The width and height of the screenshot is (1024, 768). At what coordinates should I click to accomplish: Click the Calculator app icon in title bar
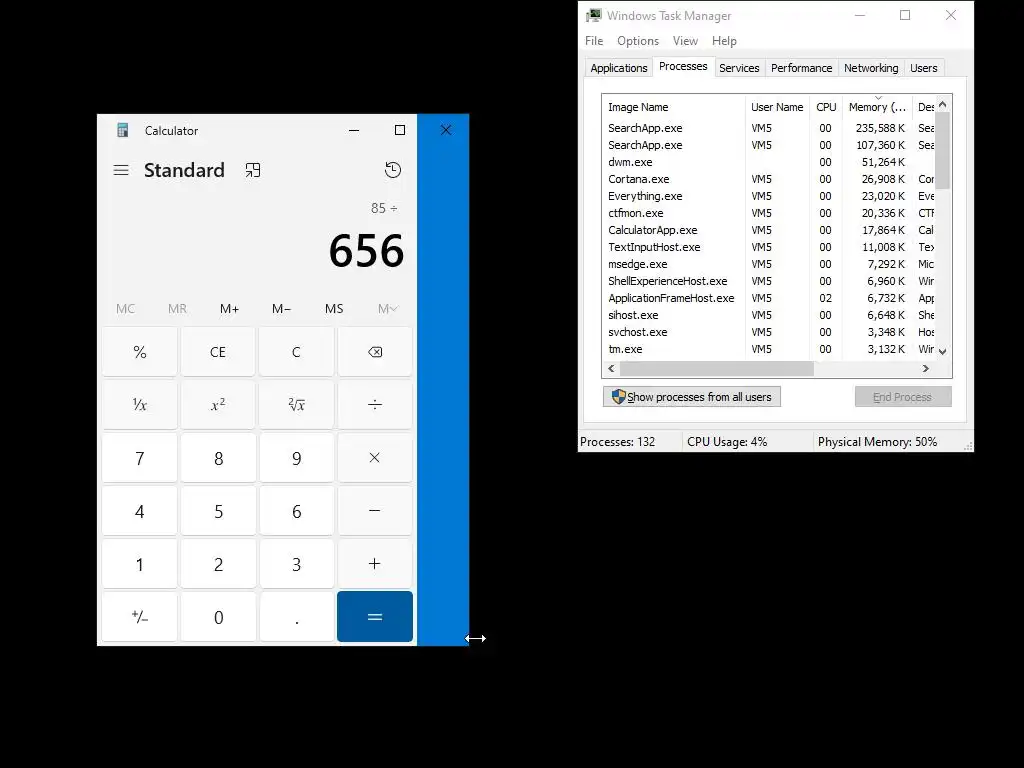pyautogui.click(x=122, y=130)
